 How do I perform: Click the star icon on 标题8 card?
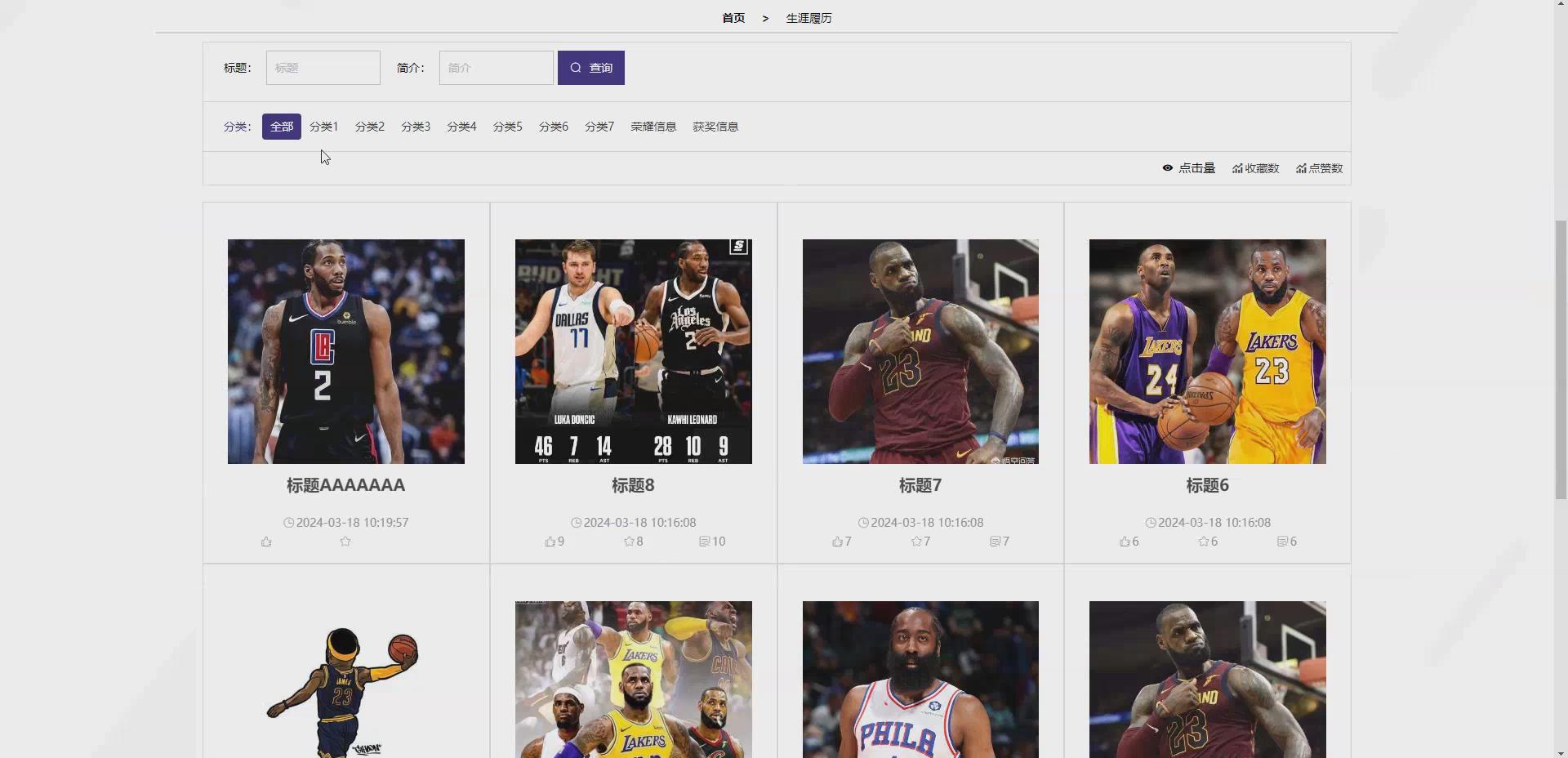click(629, 542)
